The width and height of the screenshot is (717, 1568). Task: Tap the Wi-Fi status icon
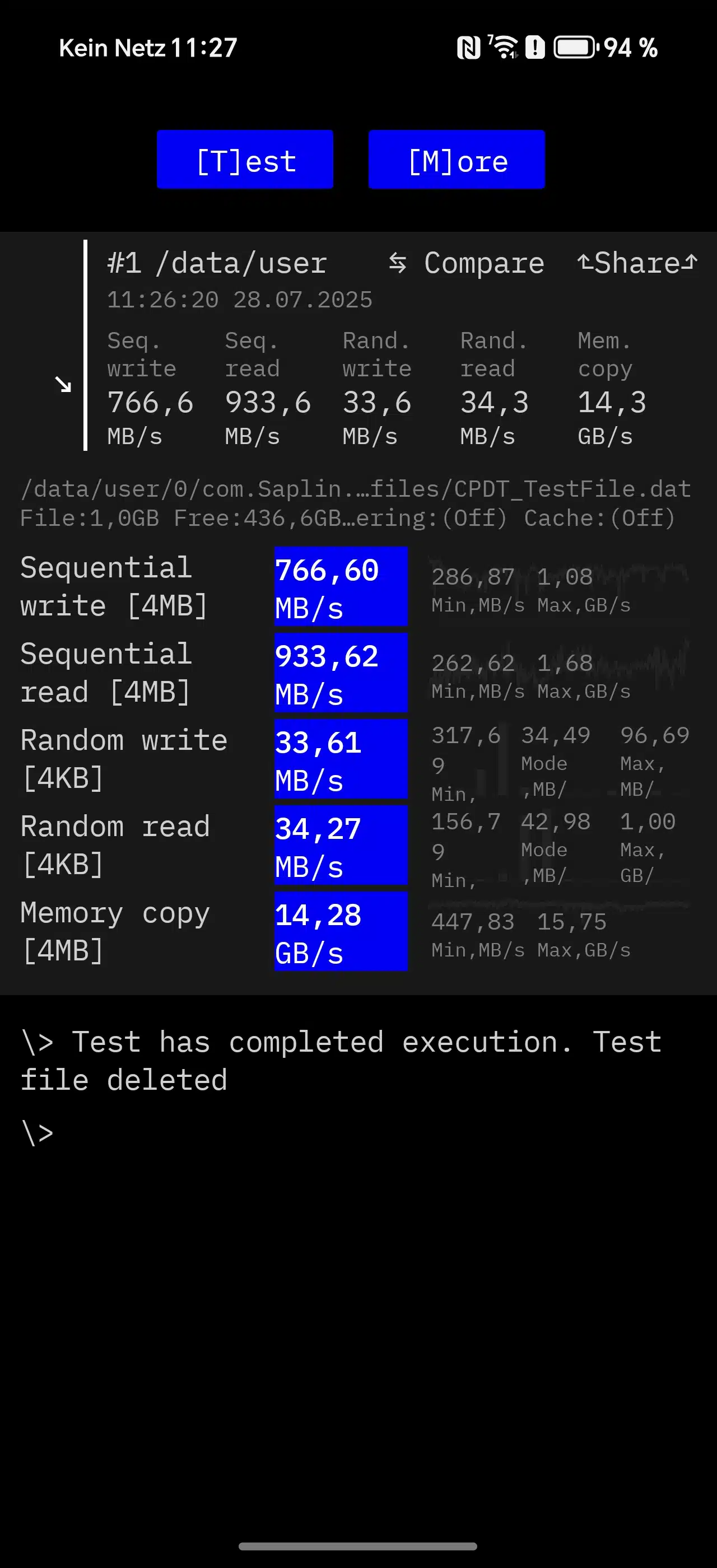[x=504, y=48]
